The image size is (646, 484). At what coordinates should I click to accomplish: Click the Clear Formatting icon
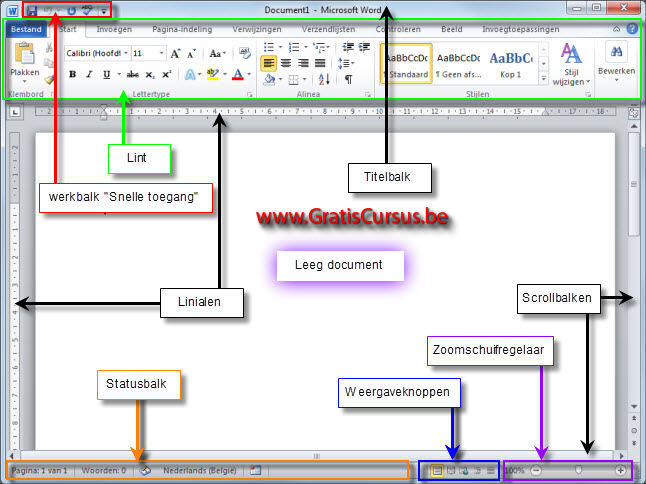[245, 53]
